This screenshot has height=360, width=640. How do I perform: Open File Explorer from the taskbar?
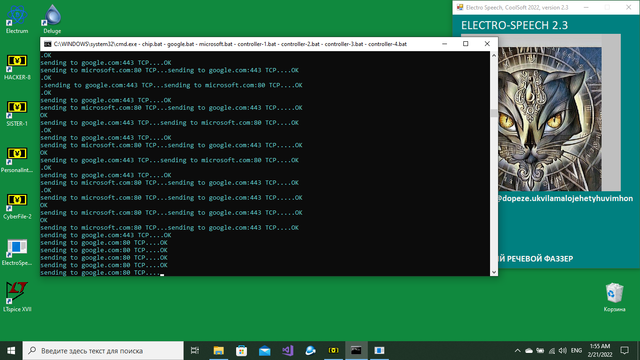point(219,351)
